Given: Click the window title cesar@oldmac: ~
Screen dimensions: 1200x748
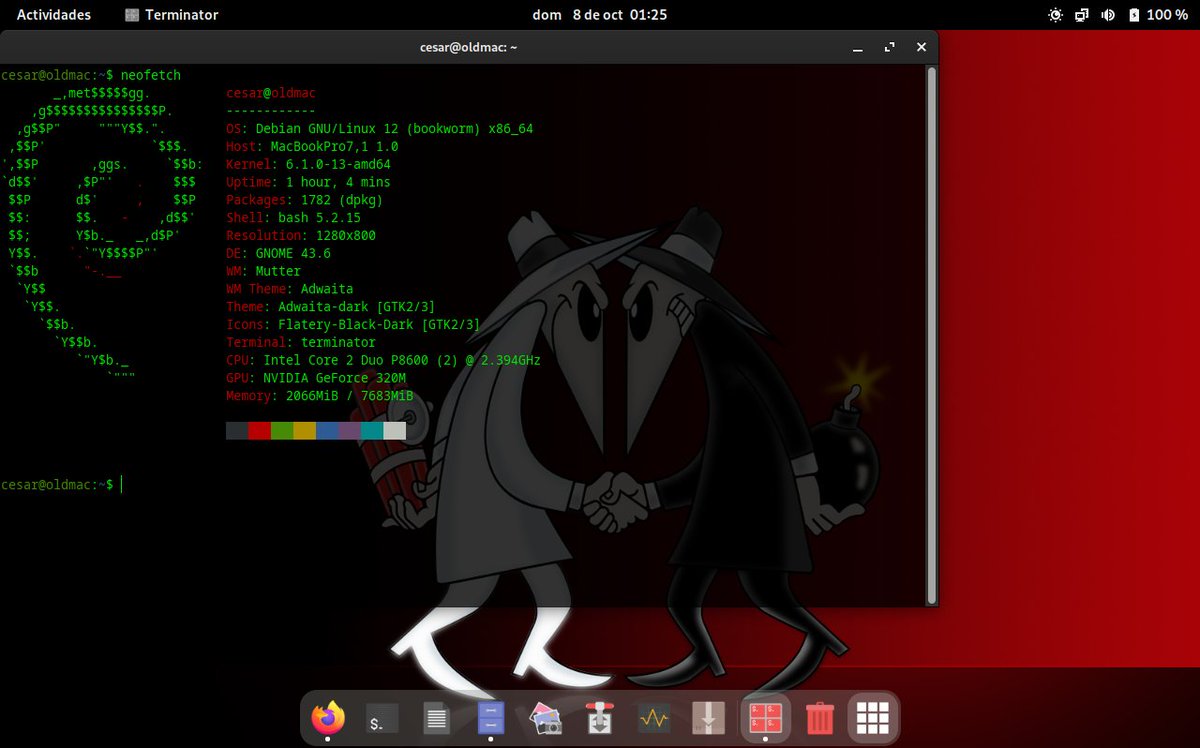Looking at the screenshot, I should (468, 47).
